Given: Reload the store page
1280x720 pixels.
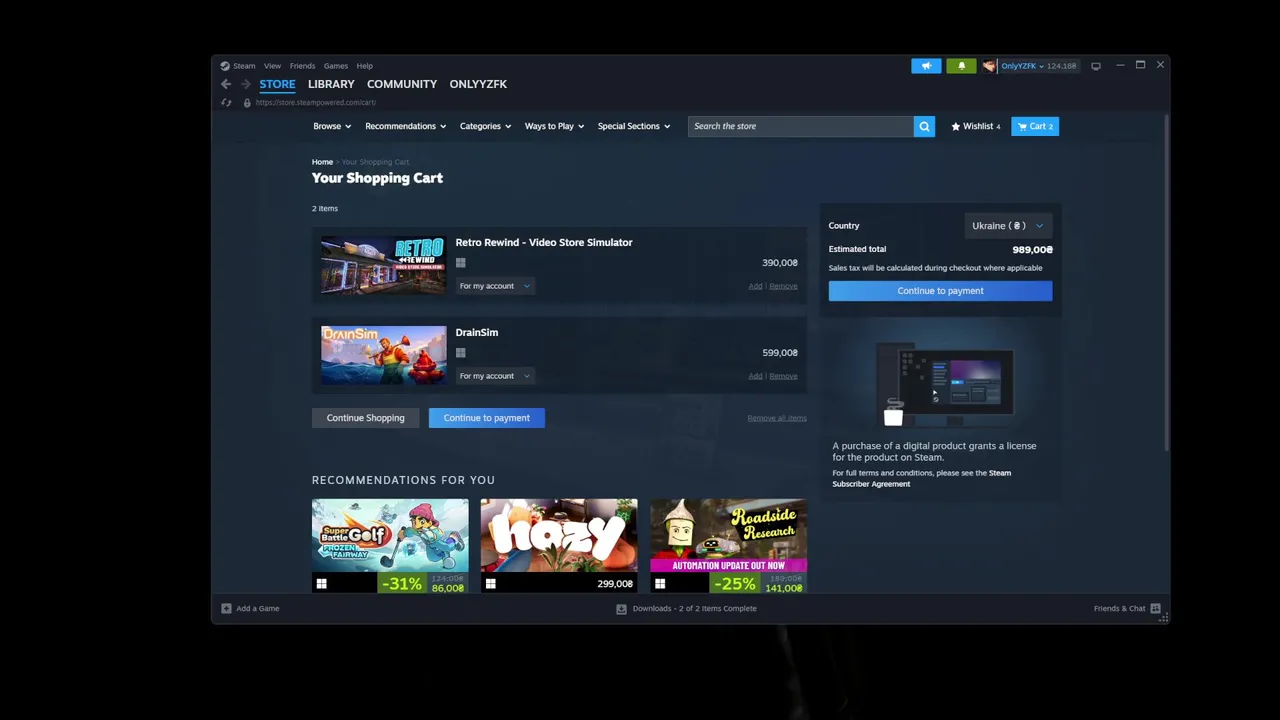Looking at the screenshot, I should pos(226,102).
